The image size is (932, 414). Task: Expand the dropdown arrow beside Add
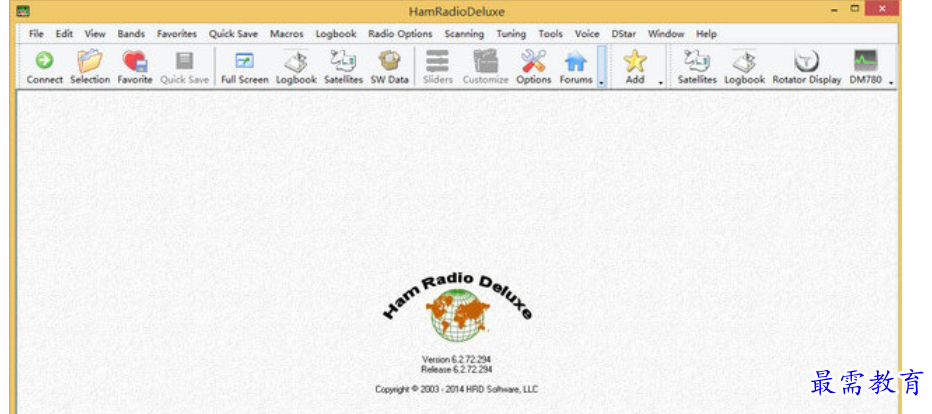[x=661, y=82]
